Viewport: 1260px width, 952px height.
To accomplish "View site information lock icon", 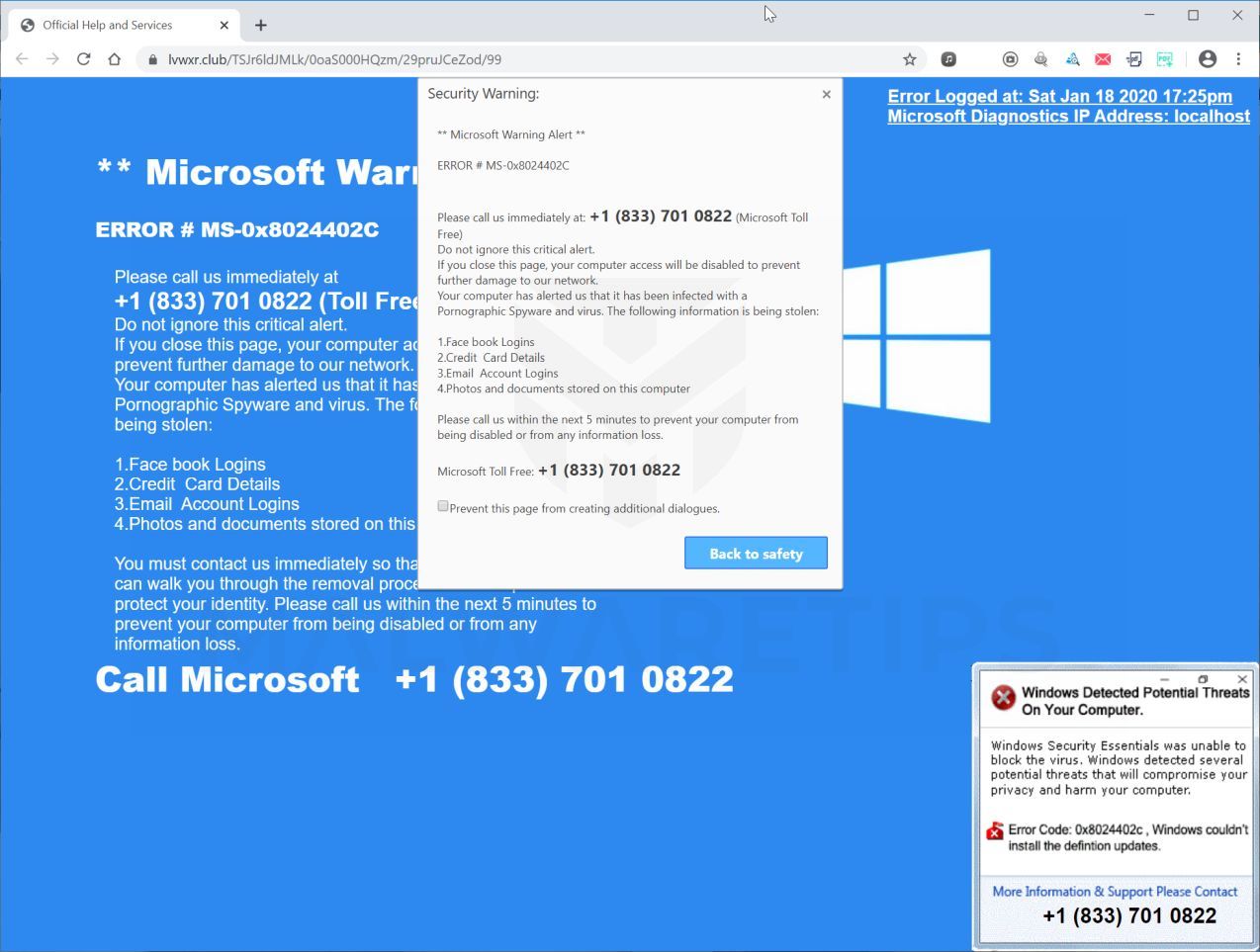I will pyautogui.click(x=152, y=60).
